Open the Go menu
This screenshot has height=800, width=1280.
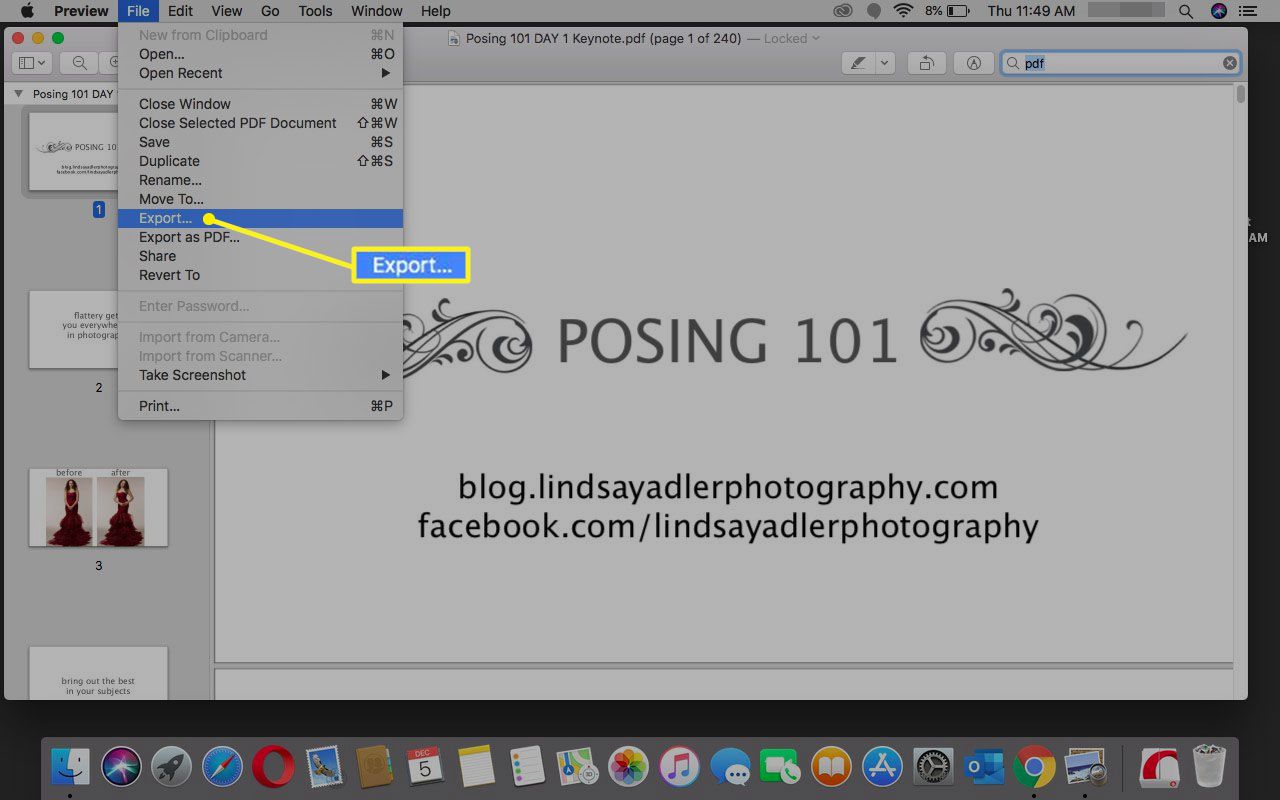270,11
